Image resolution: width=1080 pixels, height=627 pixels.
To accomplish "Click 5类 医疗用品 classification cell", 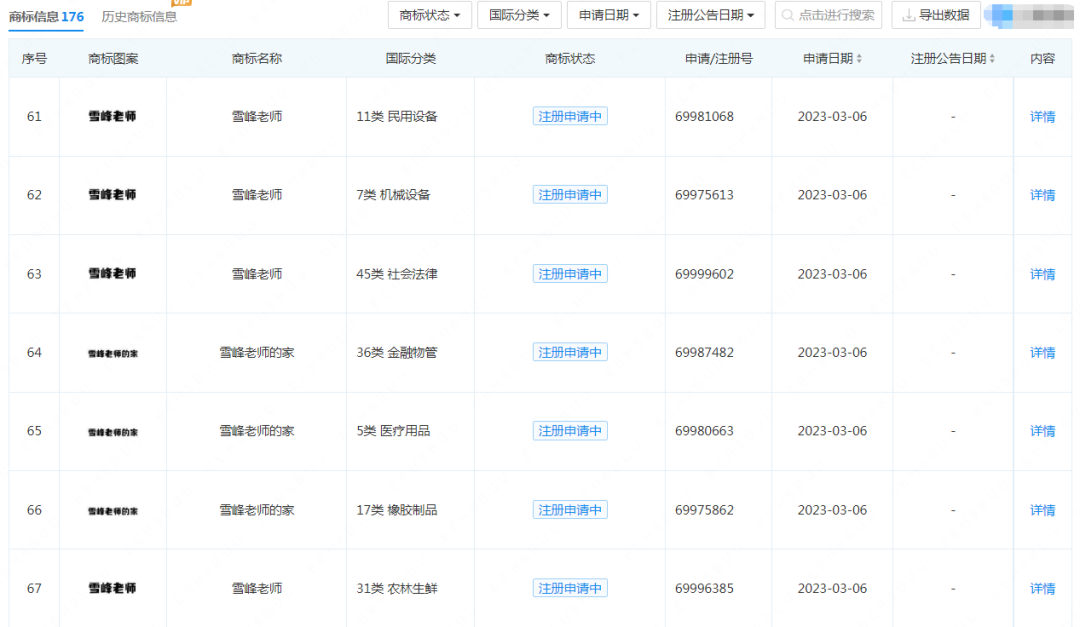I will pos(393,431).
